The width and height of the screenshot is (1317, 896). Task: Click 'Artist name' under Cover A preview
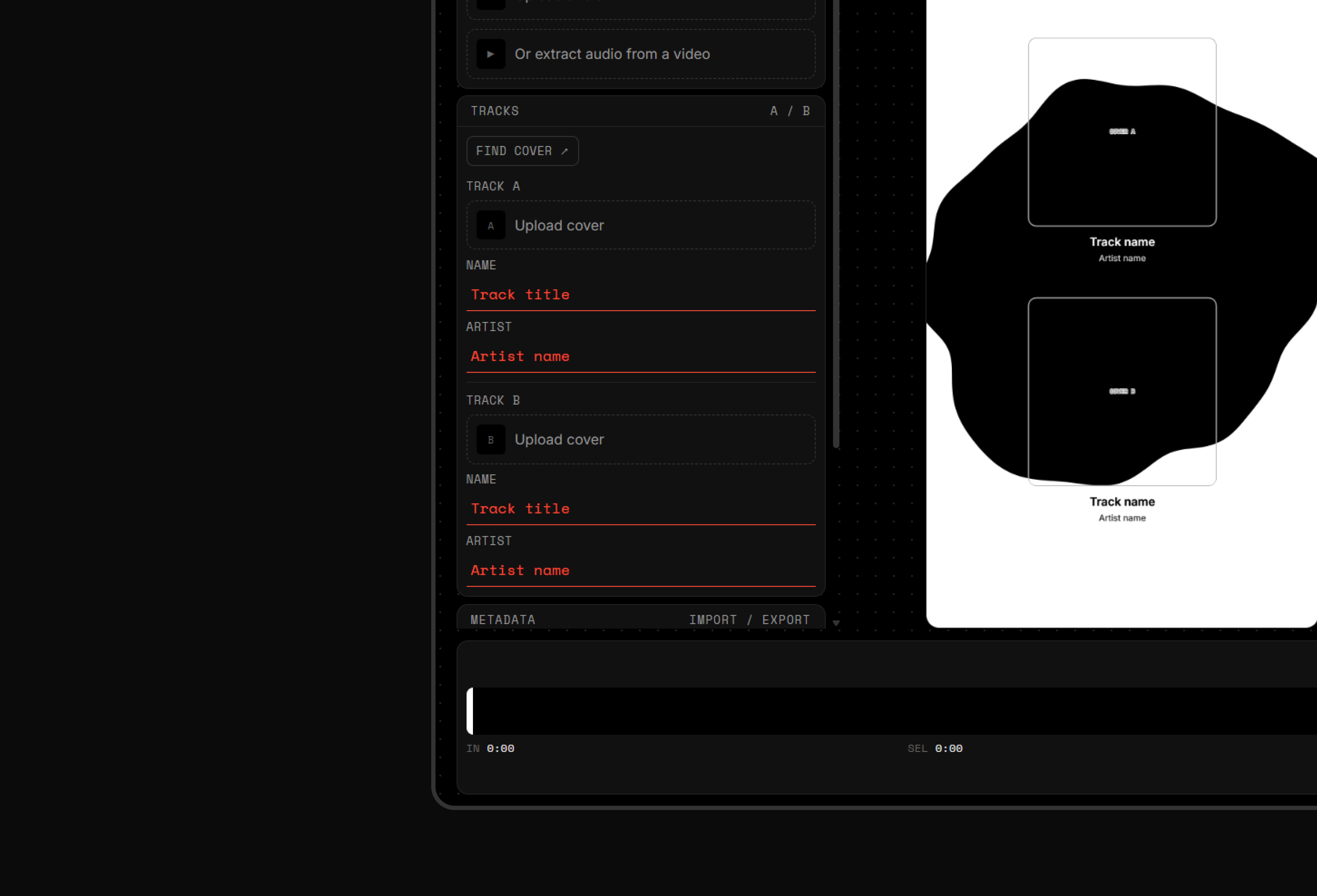(1122, 259)
